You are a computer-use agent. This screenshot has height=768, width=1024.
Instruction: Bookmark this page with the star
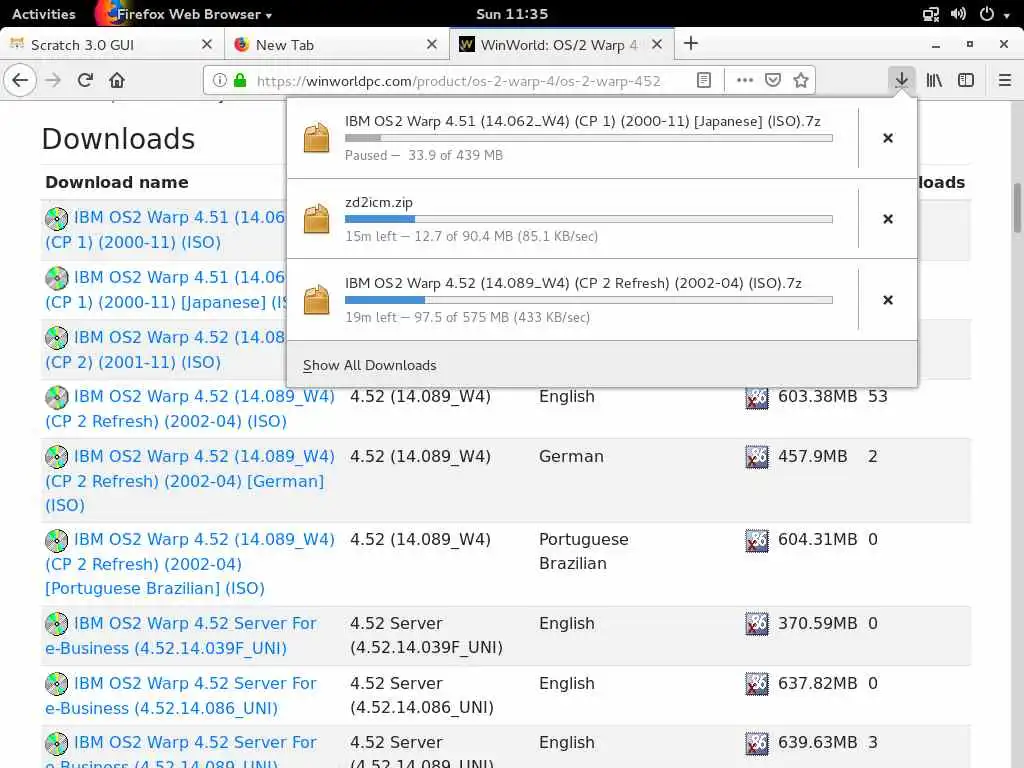coord(801,80)
